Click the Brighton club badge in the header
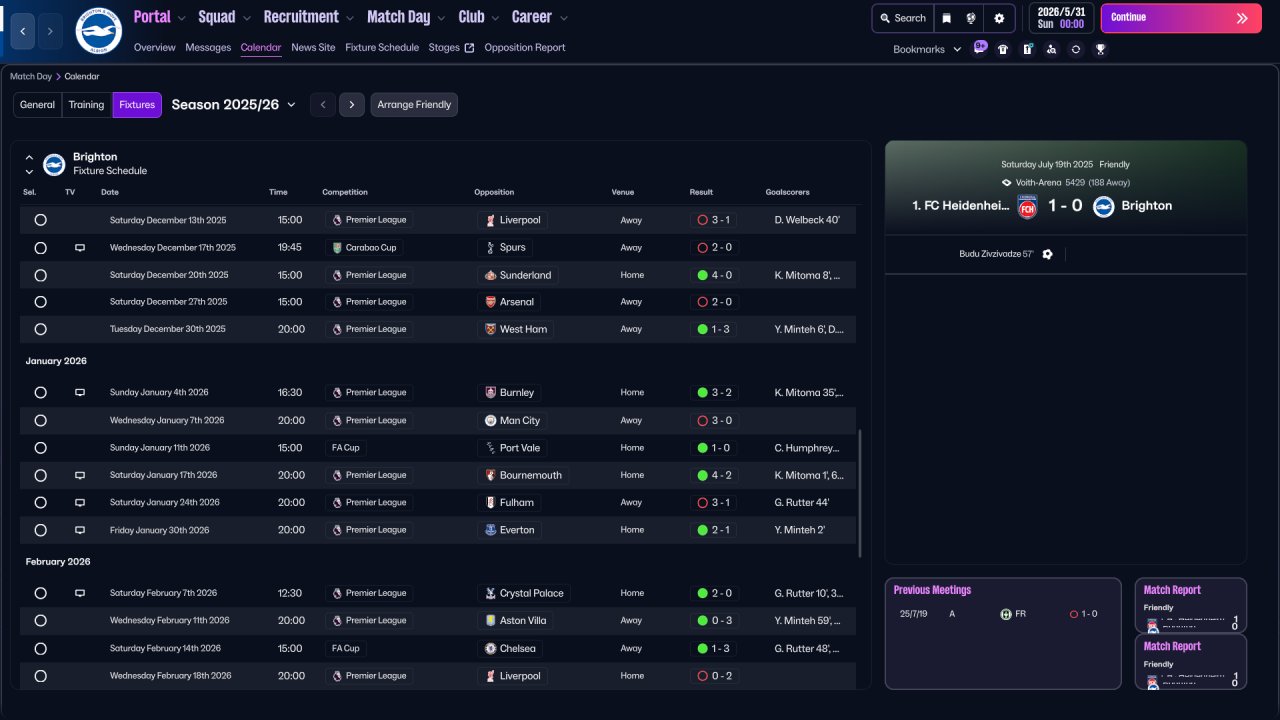Viewport: 1280px width, 720px height. (98, 31)
